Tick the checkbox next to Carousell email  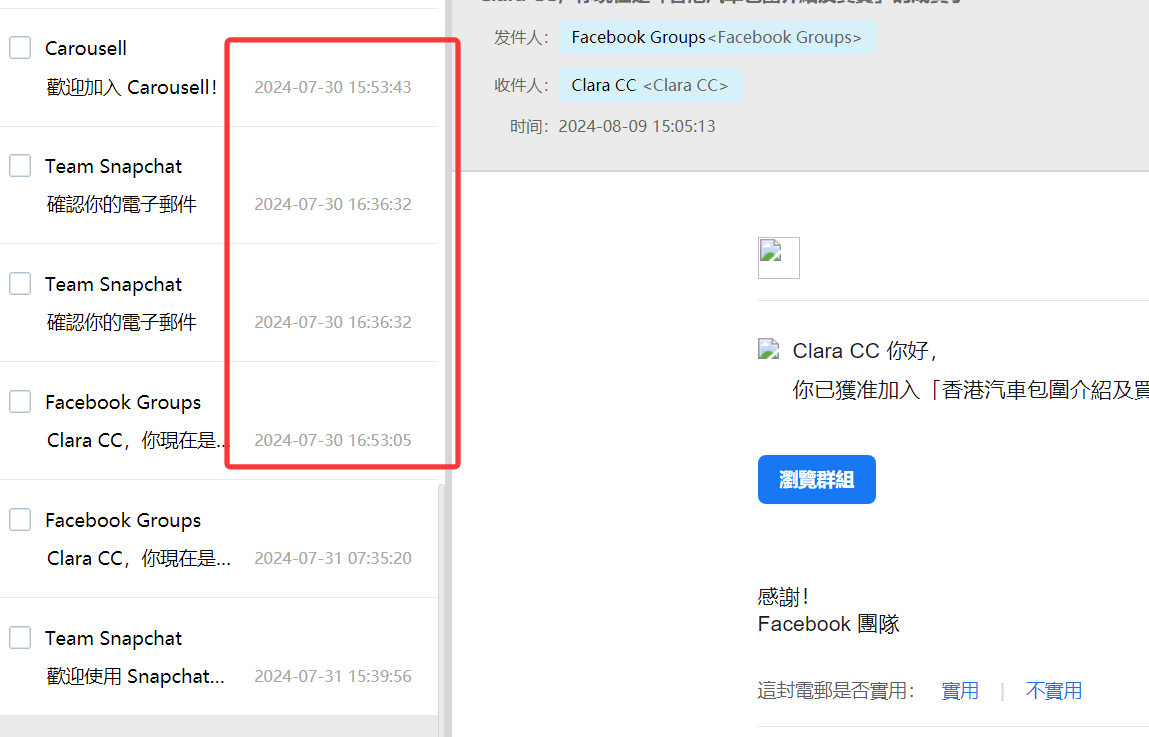click(20, 48)
